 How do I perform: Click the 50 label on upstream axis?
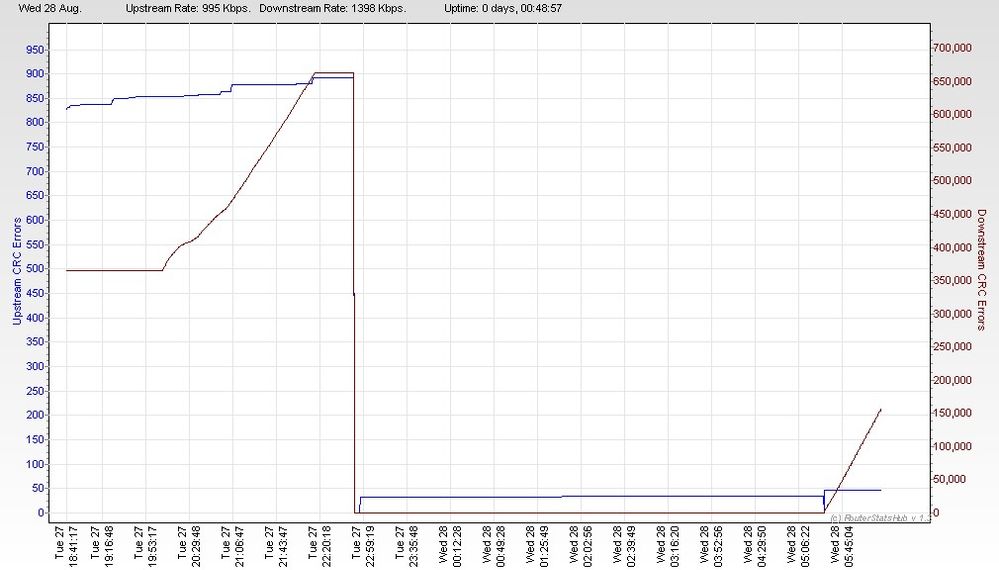point(38,488)
